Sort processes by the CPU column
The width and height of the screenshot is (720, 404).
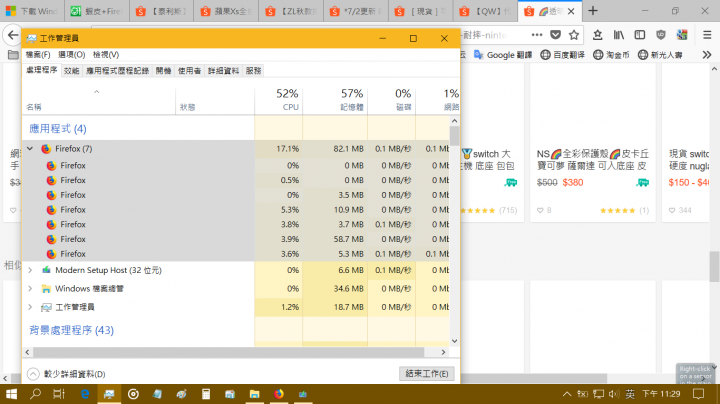point(279,100)
